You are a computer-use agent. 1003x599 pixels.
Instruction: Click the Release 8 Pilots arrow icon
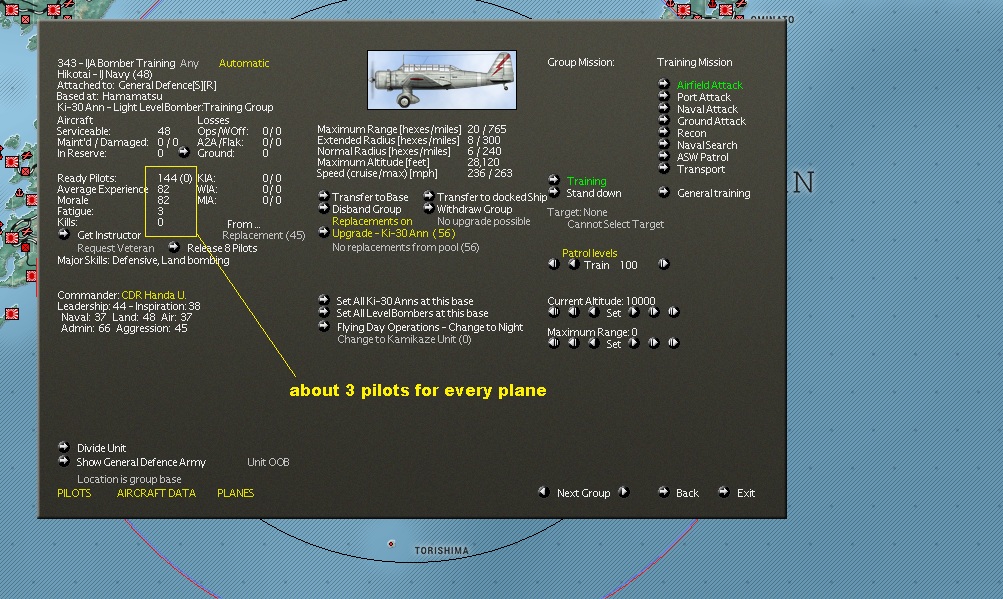(x=173, y=247)
